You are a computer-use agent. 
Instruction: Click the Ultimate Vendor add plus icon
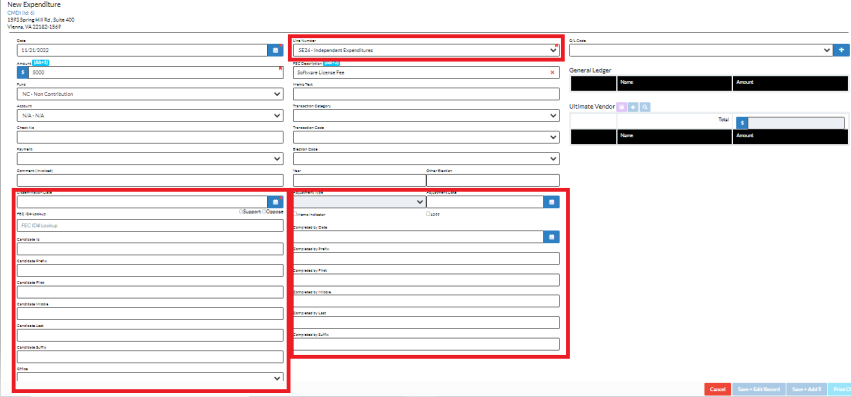tap(633, 108)
